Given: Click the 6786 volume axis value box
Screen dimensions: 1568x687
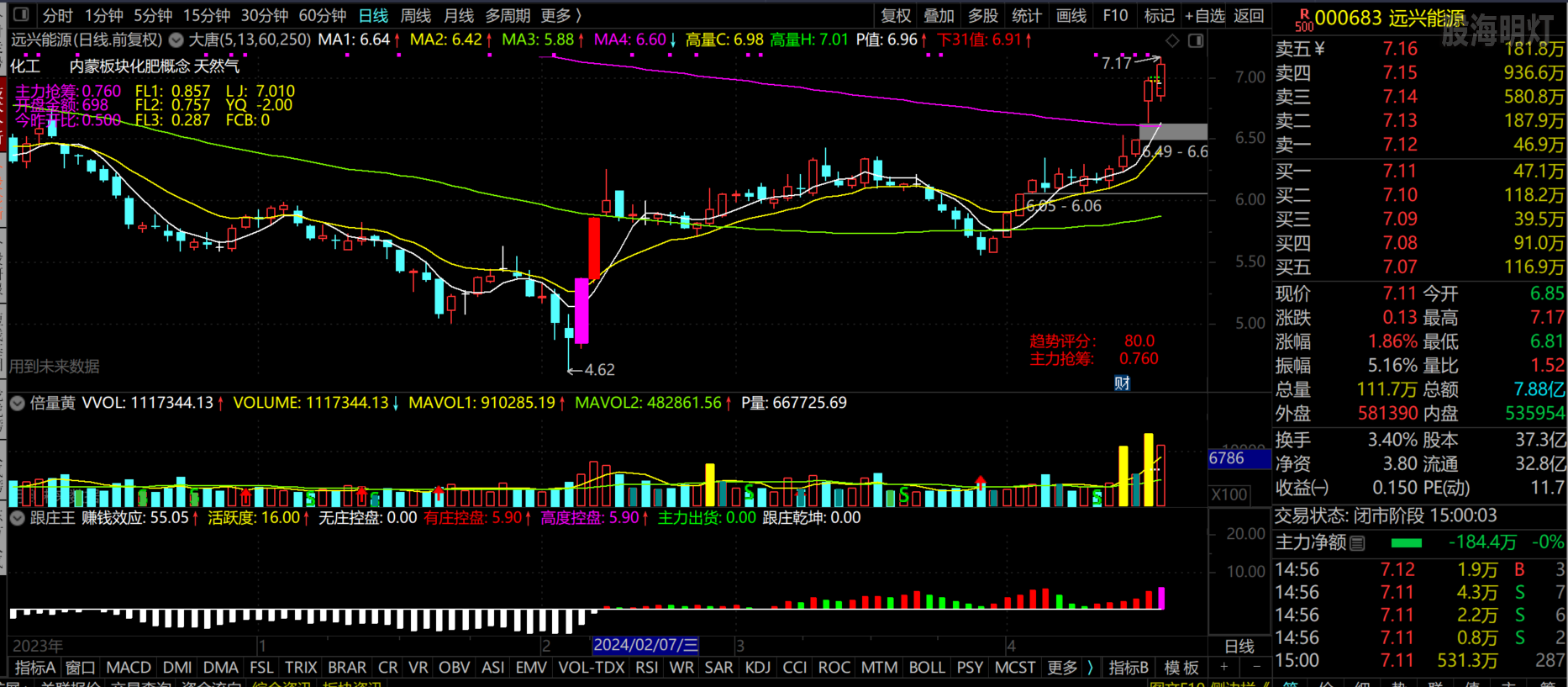Looking at the screenshot, I should pyautogui.click(x=1239, y=459).
